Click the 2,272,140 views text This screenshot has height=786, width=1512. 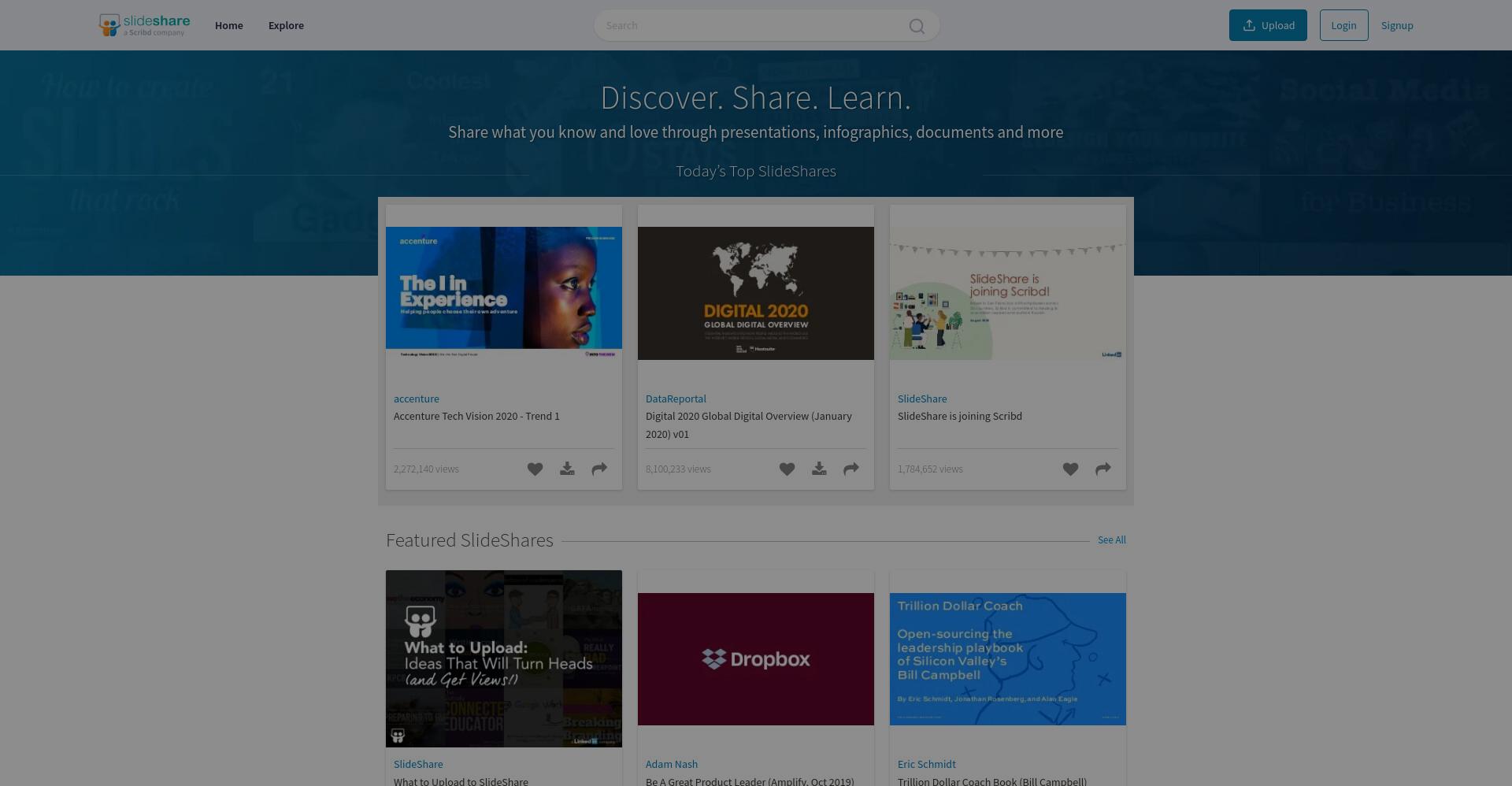point(426,469)
